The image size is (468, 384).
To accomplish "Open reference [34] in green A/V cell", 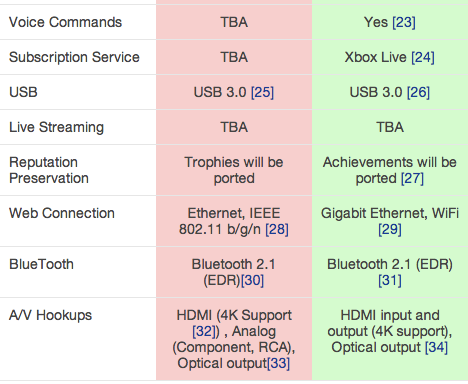I will [436, 348].
